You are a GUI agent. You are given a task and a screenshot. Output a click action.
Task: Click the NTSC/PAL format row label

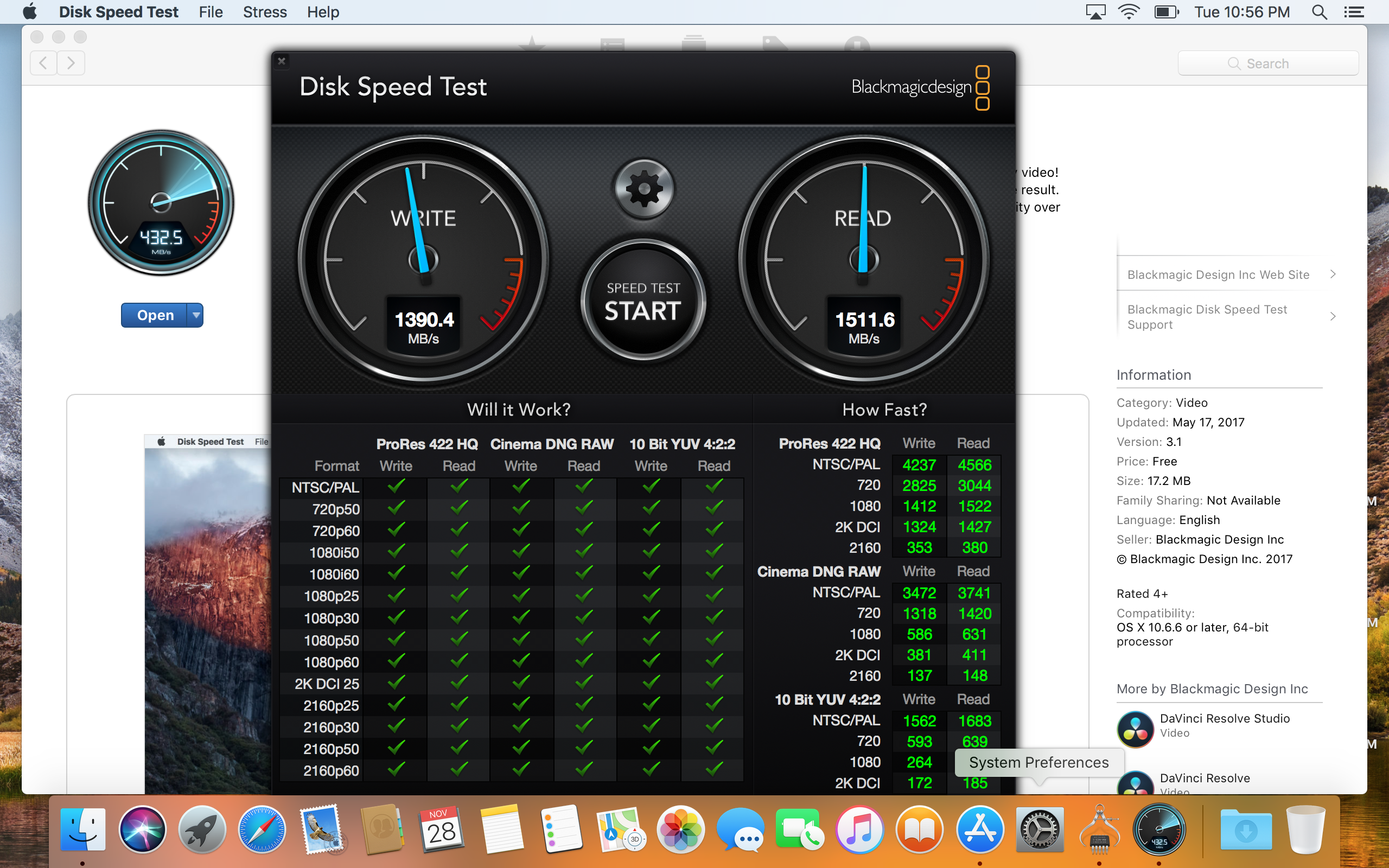(x=325, y=487)
